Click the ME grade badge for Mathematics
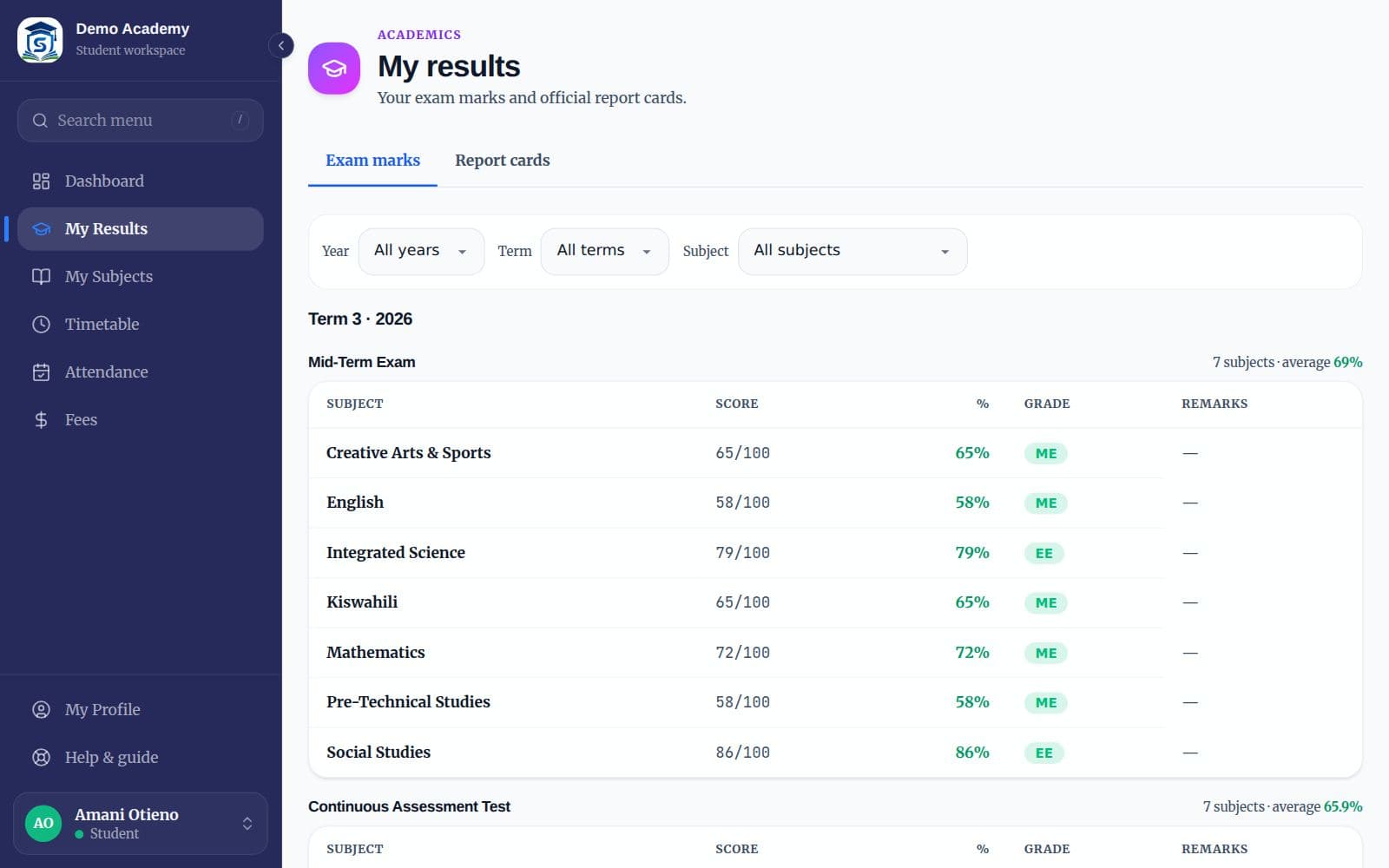Image resolution: width=1389 pixels, height=868 pixels. [x=1046, y=653]
